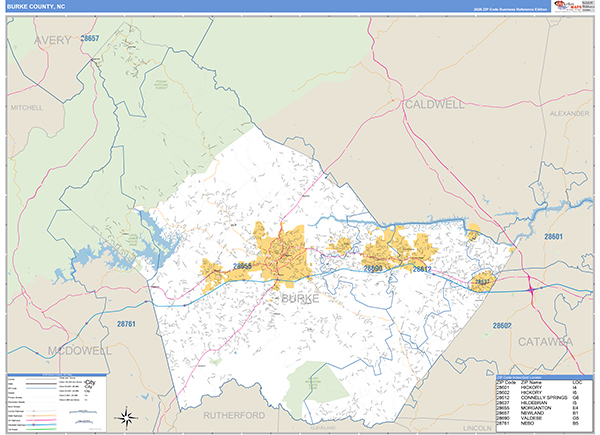This screenshot has height=435, width=600.
Task: Click the RUTHERFORD county label
Action: pyautogui.click(x=234, y=415)
